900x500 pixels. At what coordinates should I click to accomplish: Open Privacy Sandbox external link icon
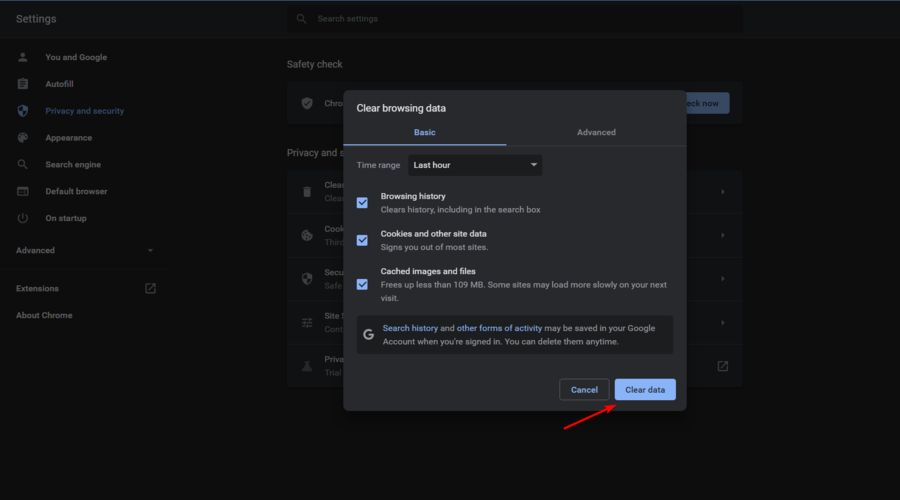coord(723,366)
